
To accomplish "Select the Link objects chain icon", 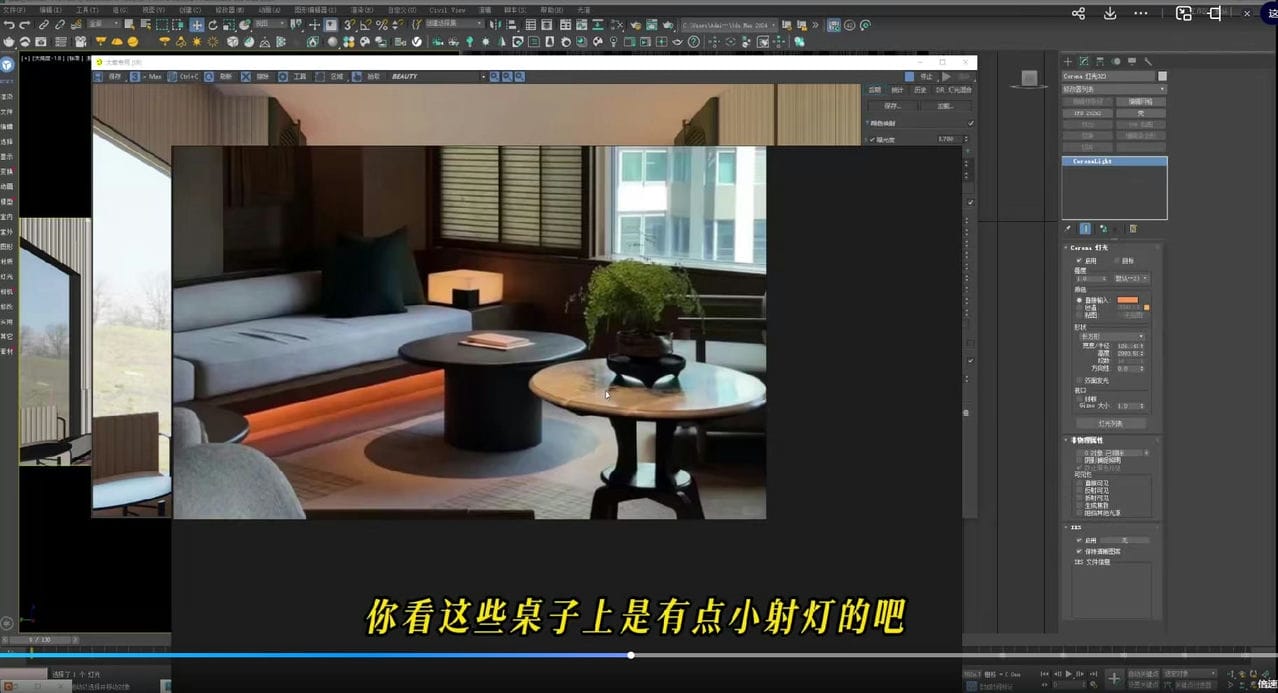I will pyautogui.click(x=44, y=25).
